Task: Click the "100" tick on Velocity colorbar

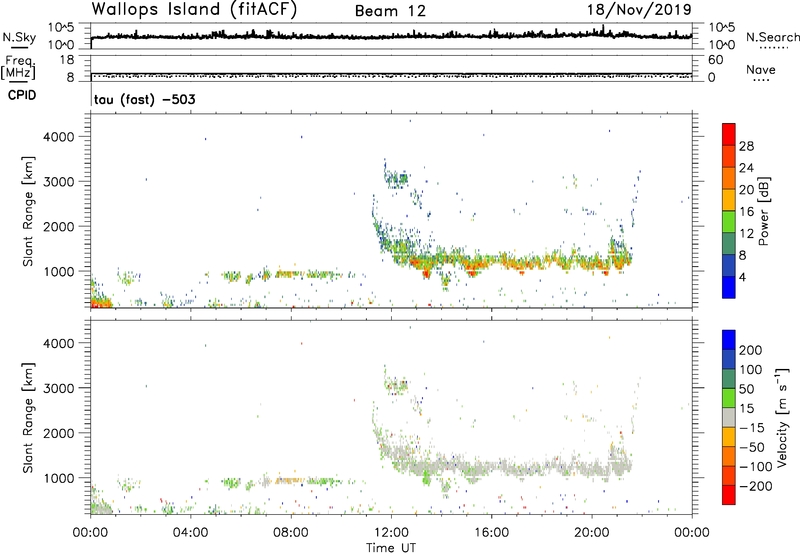Action: tap(751, 369)
